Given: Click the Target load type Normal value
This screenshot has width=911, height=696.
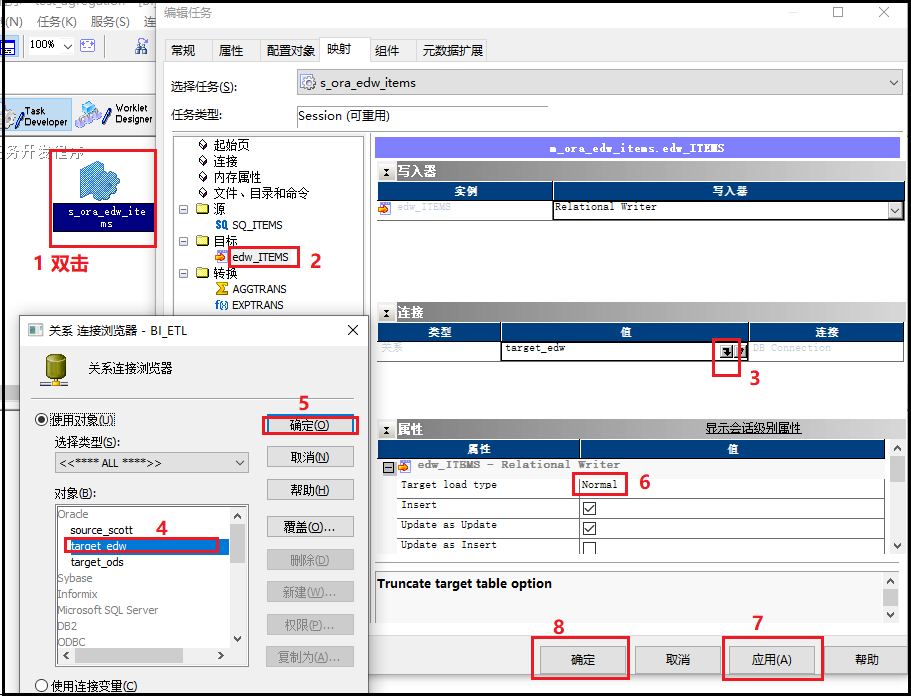Looking at the screenshot, I should click(599, 485).
